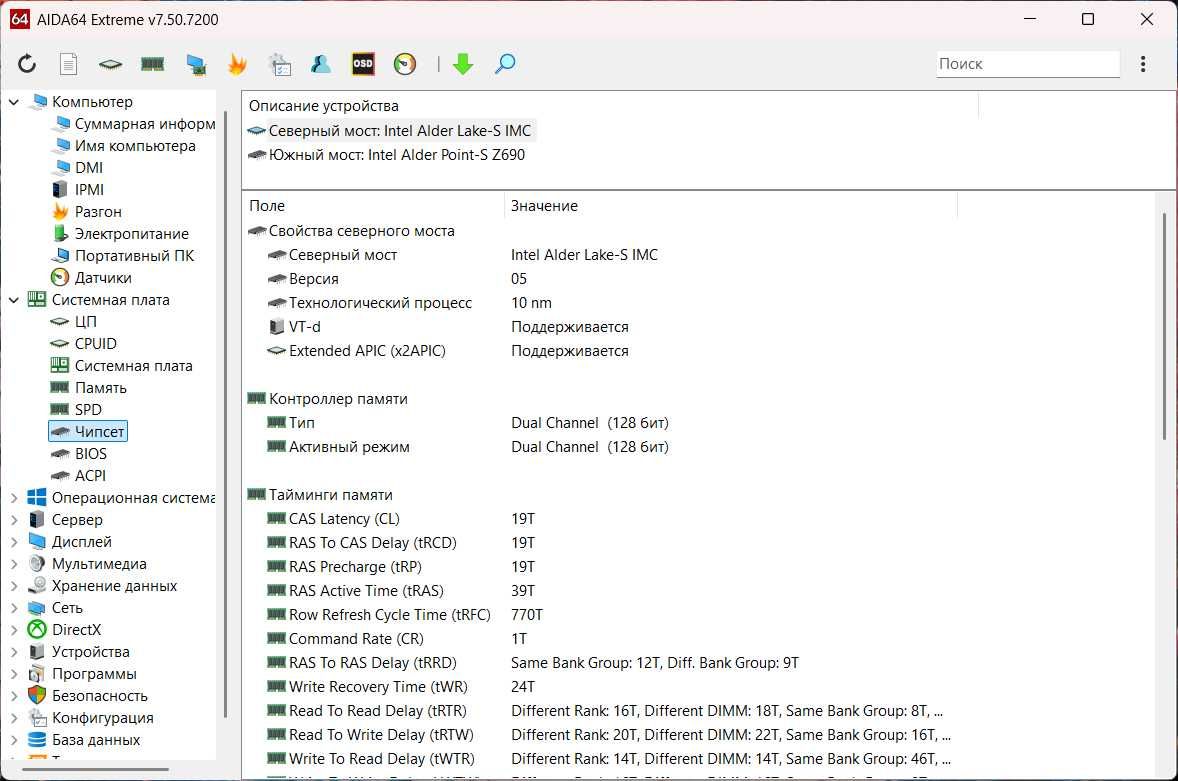Open the BIOS tree item
The height and width of the screenshot is (781, 1178).
(79, 454)
